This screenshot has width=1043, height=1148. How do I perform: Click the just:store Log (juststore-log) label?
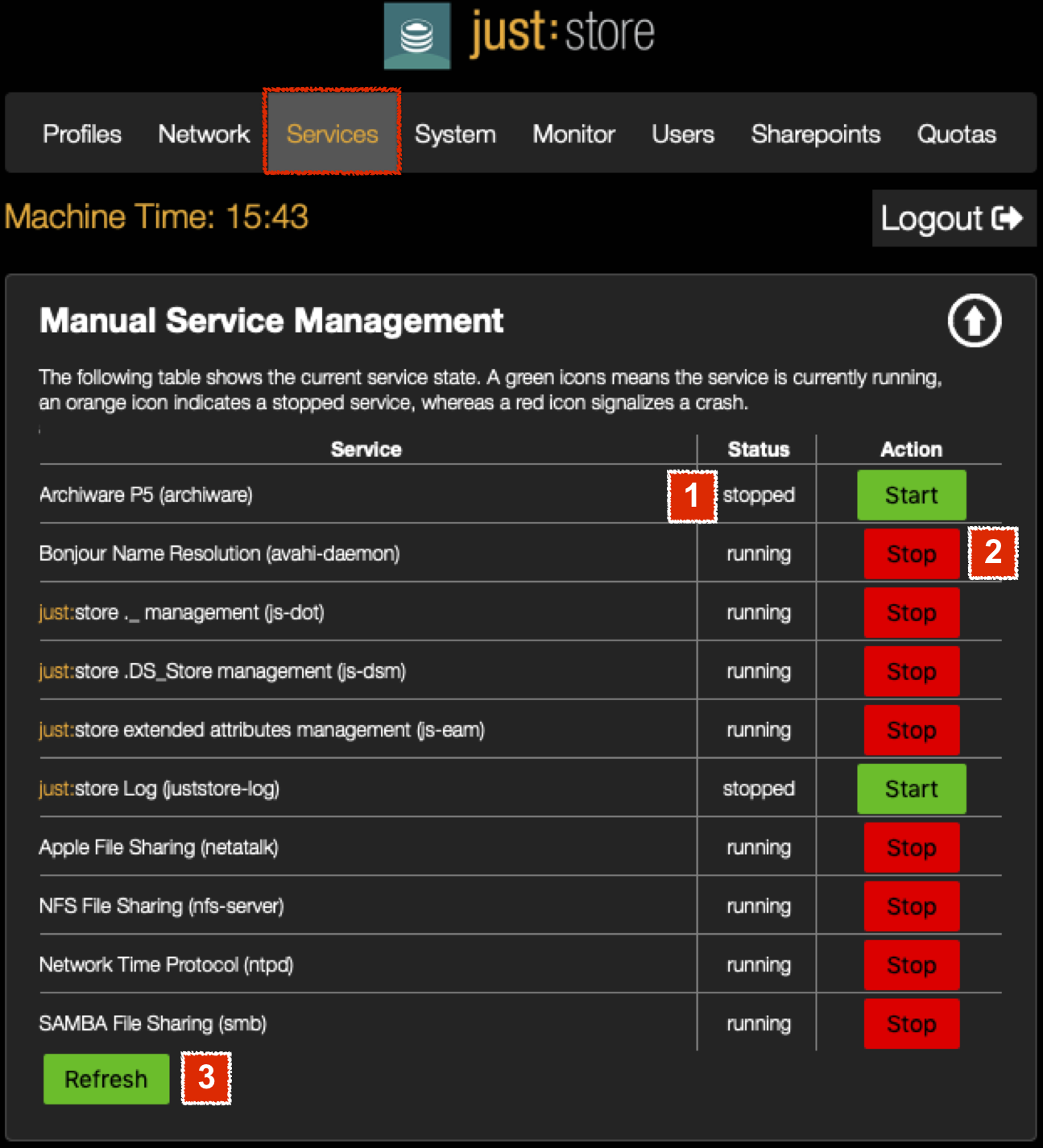point(159,789)
